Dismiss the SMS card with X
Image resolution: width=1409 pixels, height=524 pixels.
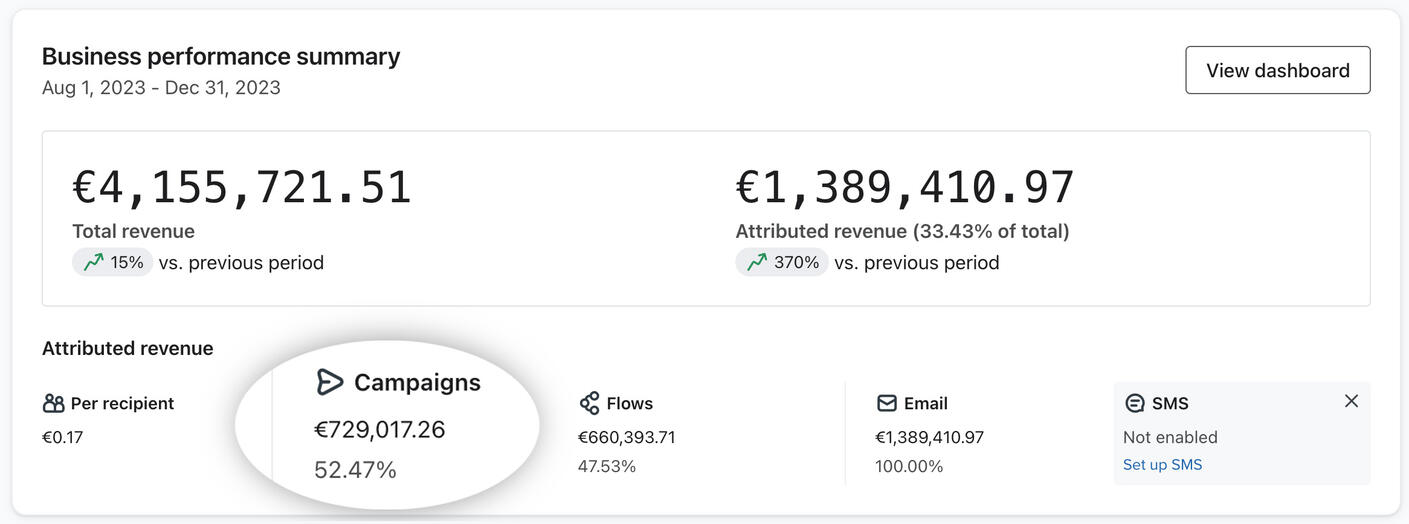[1351, 401]
